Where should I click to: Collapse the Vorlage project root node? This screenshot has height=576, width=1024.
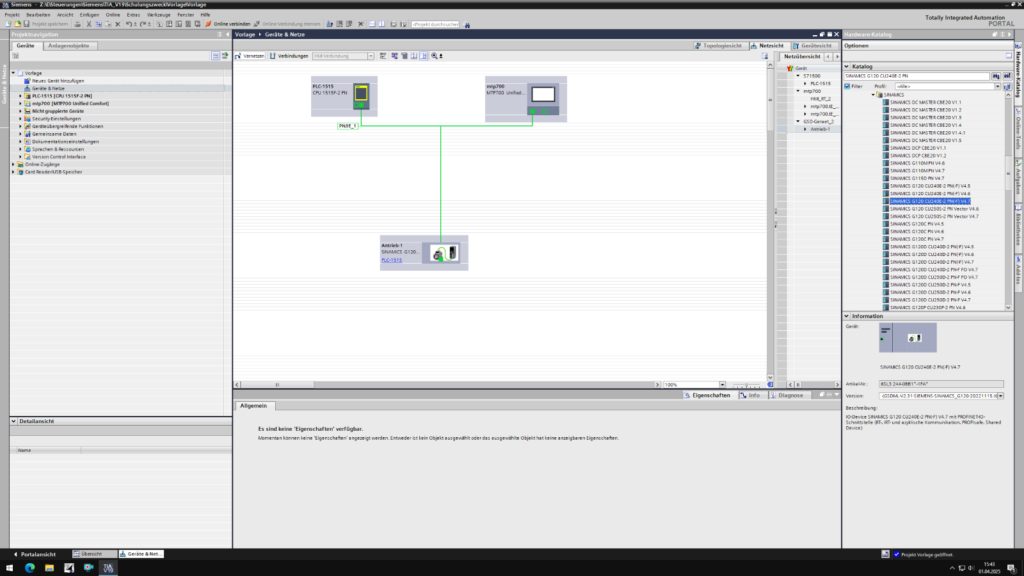click(13, 73)
